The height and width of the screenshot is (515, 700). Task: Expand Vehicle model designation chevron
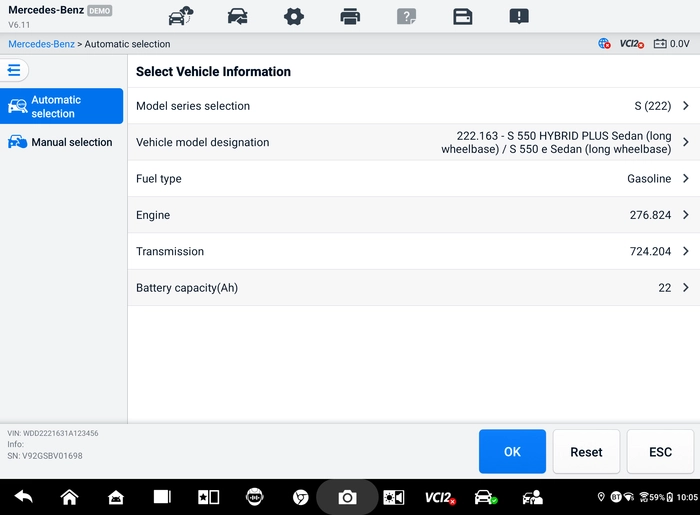point(686,142)
